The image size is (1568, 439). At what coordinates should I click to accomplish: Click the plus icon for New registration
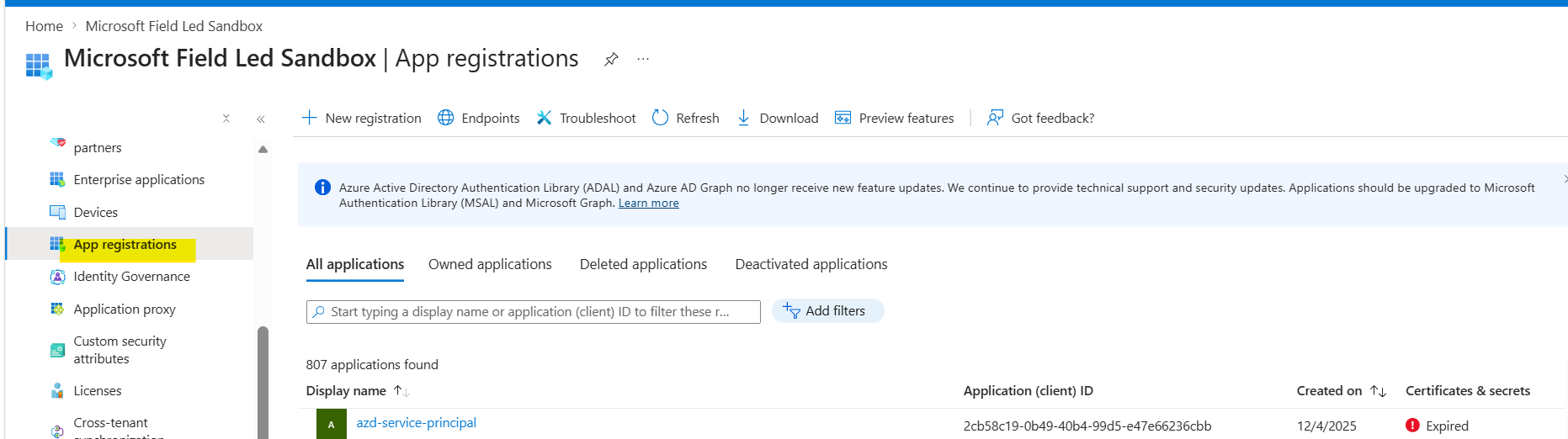click(310, 118)
